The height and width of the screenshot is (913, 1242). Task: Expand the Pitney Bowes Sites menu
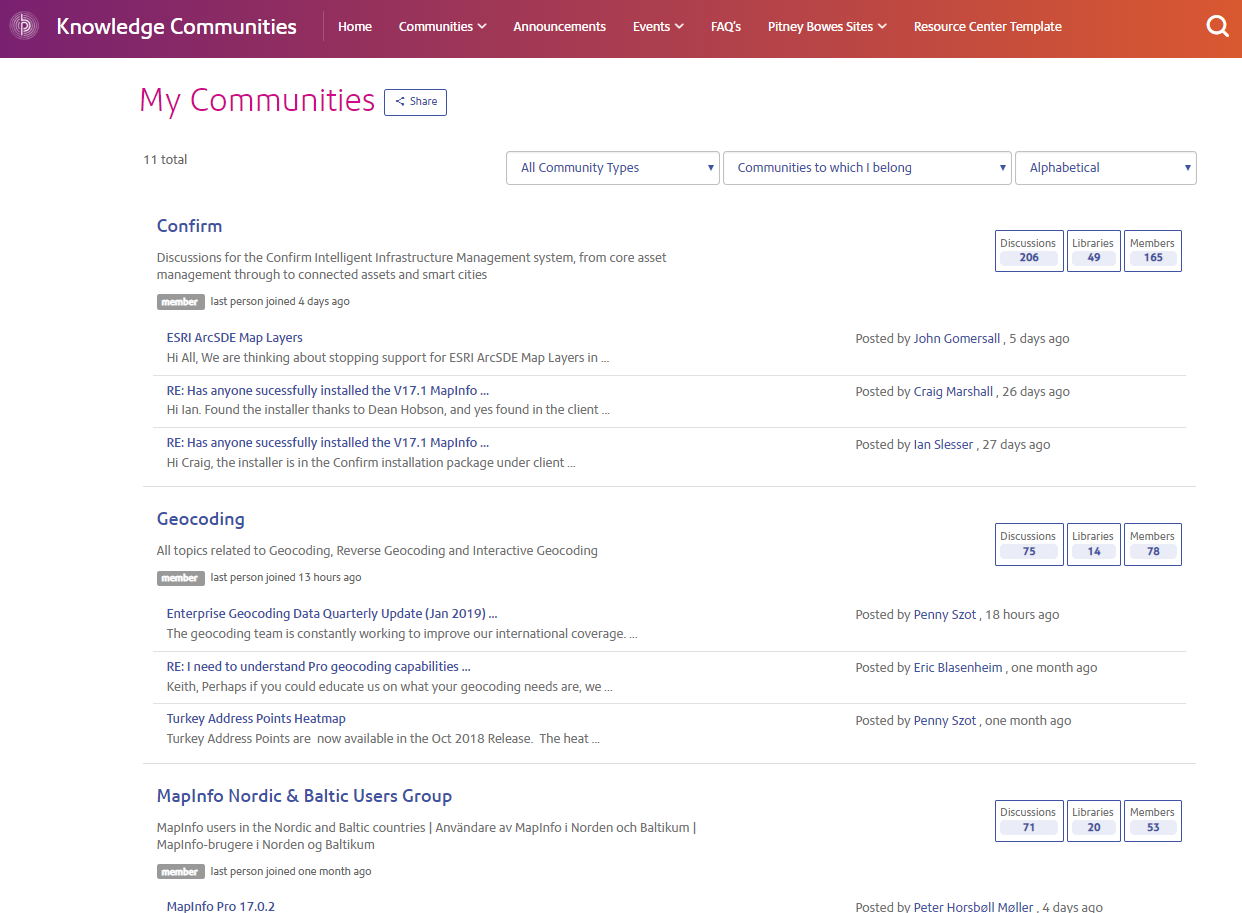(x=827, y=27)
